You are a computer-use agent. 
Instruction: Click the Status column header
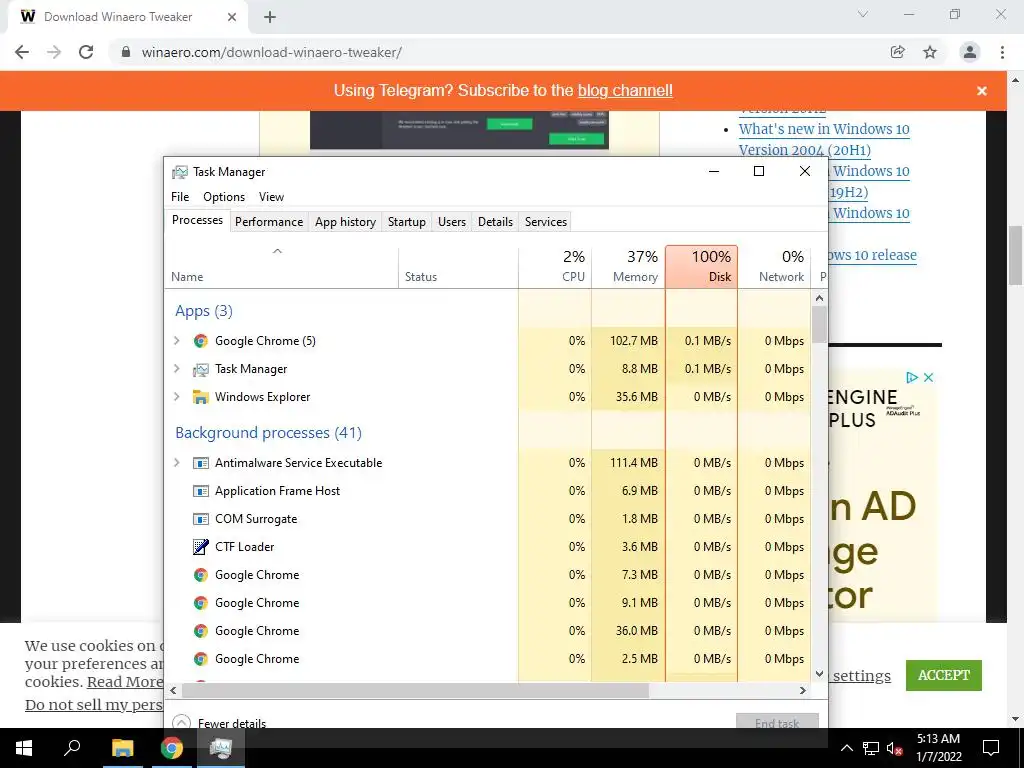click(x=458, y=266)
